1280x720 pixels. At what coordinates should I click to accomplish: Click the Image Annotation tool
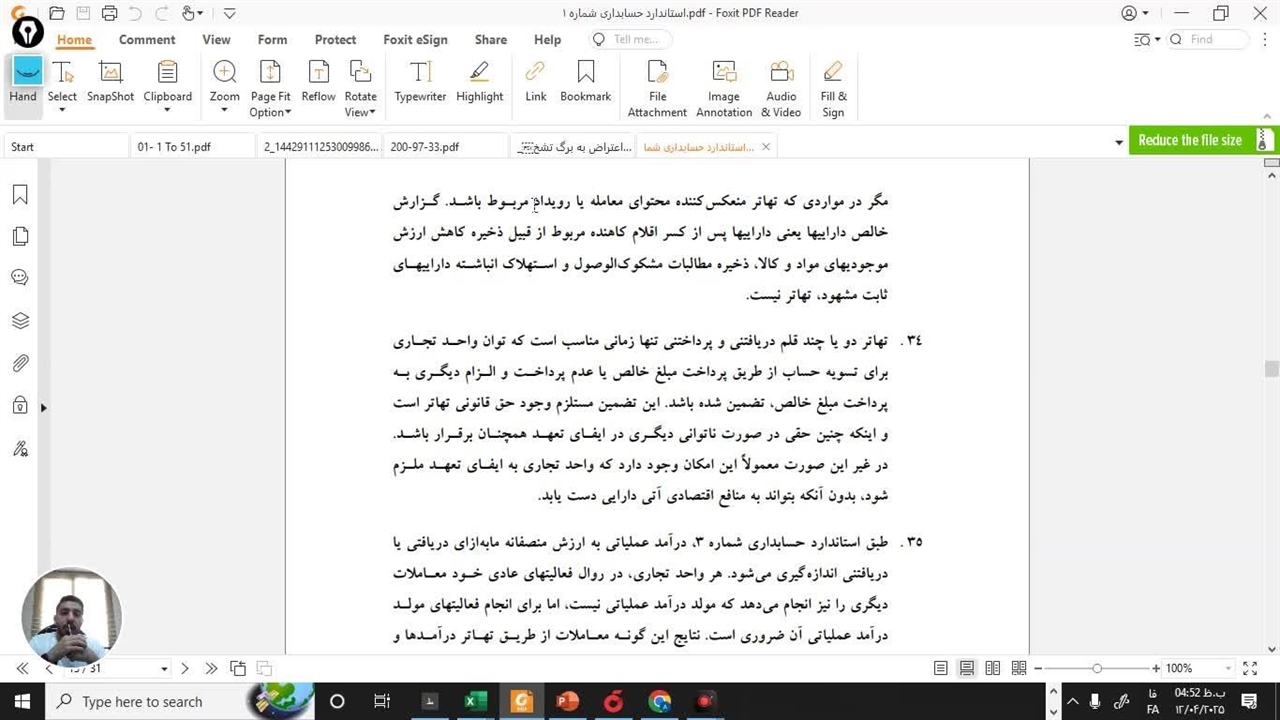coord(723,89)
